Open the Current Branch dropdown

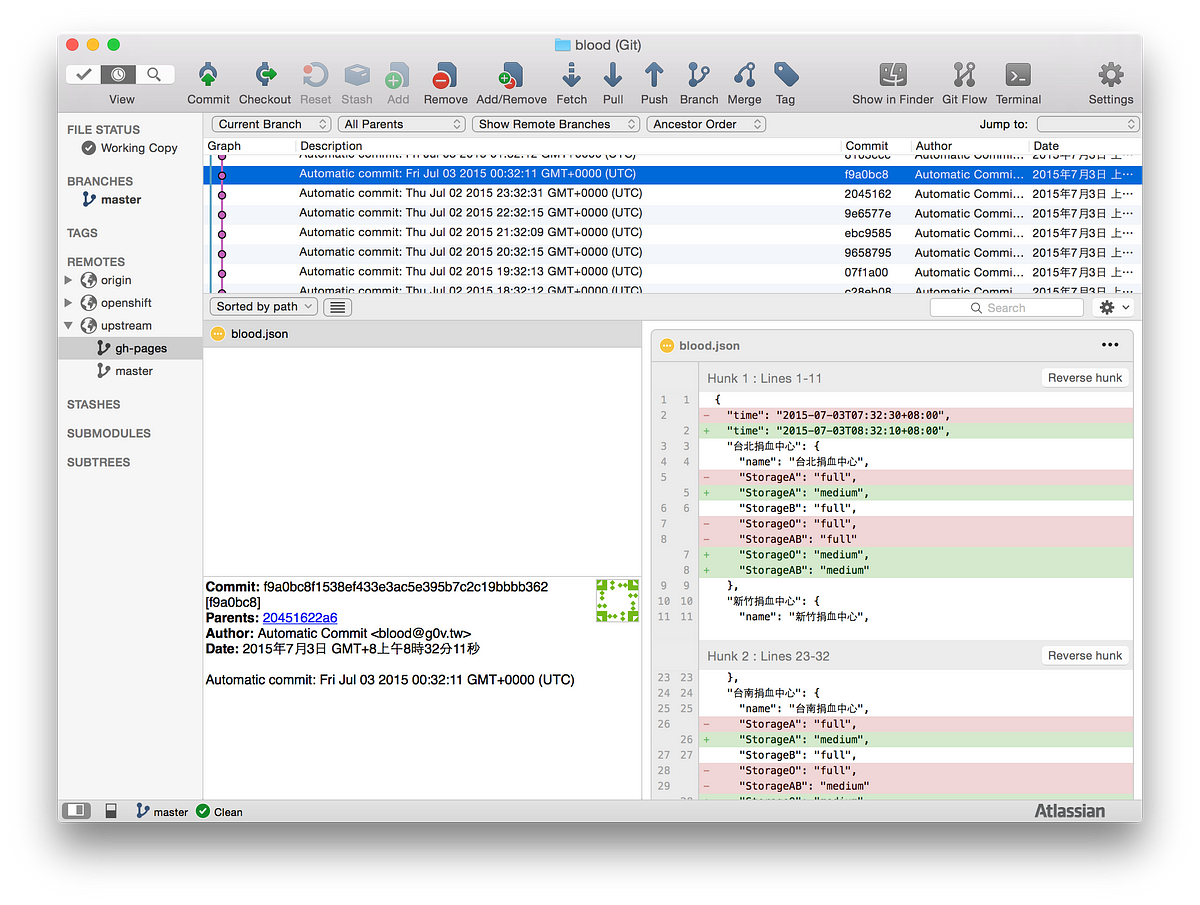click(x=271, y=124)
